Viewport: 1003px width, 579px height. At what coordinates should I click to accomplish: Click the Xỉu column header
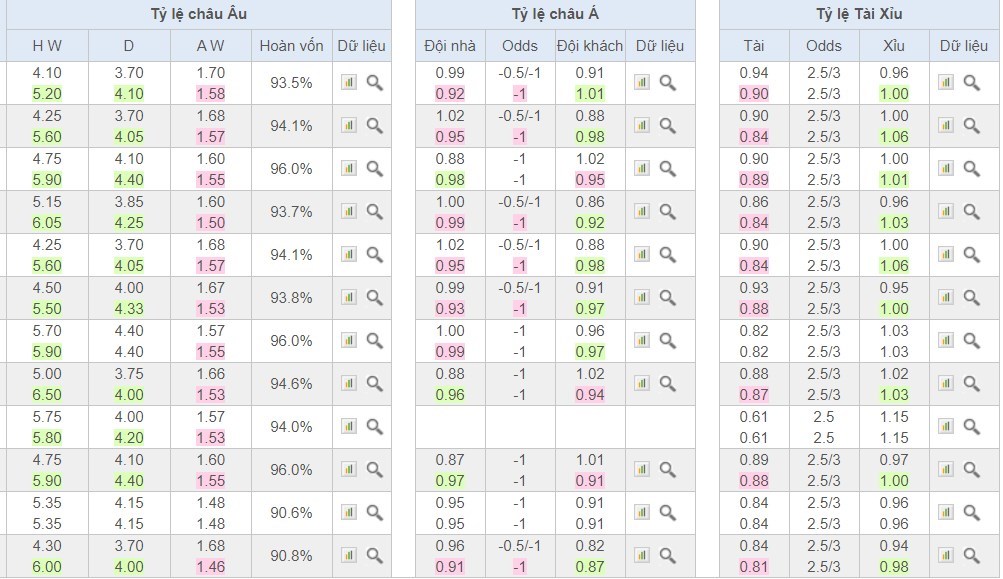click(x=894, y=46)
